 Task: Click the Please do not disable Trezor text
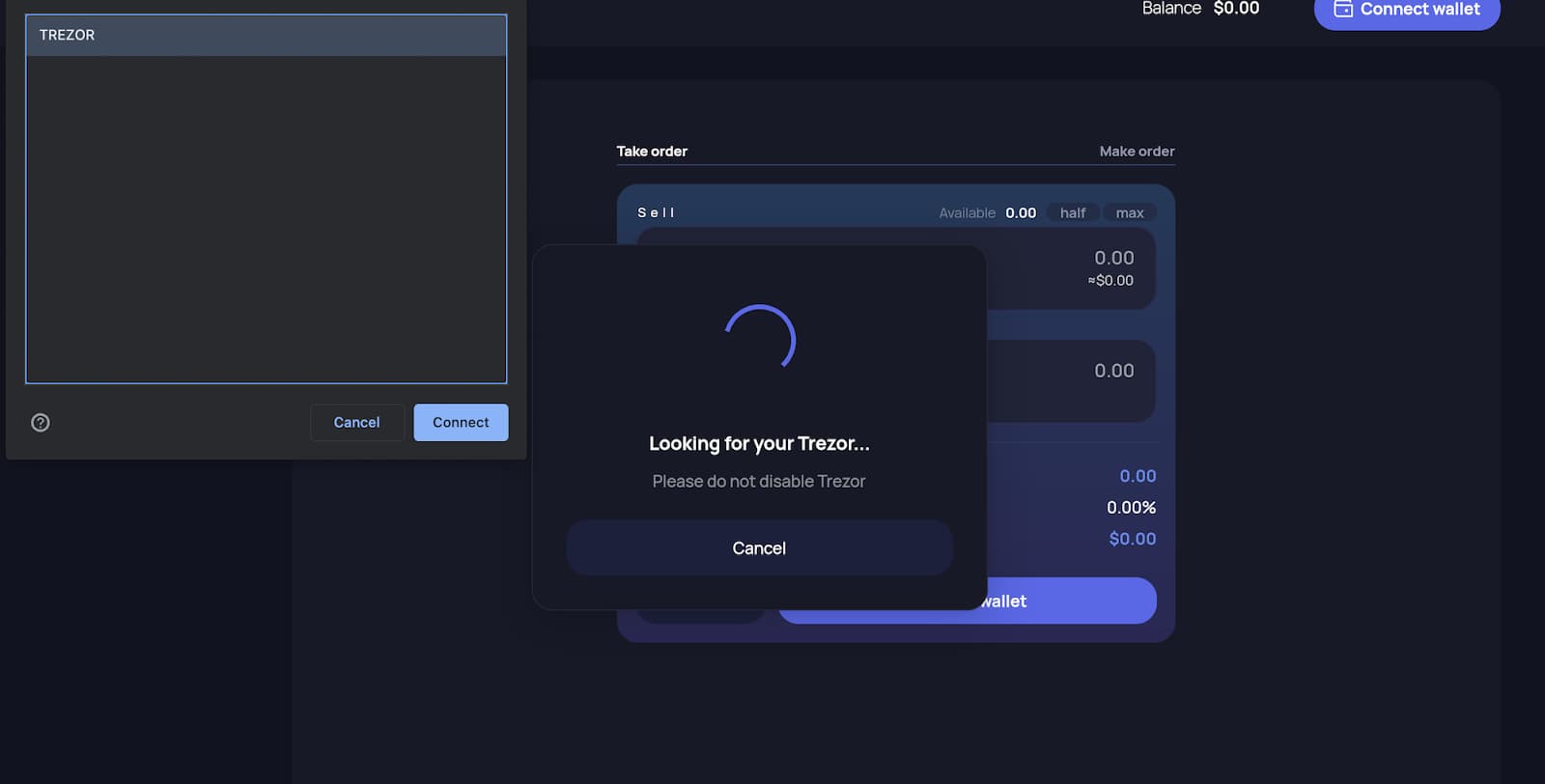point(759,482)
